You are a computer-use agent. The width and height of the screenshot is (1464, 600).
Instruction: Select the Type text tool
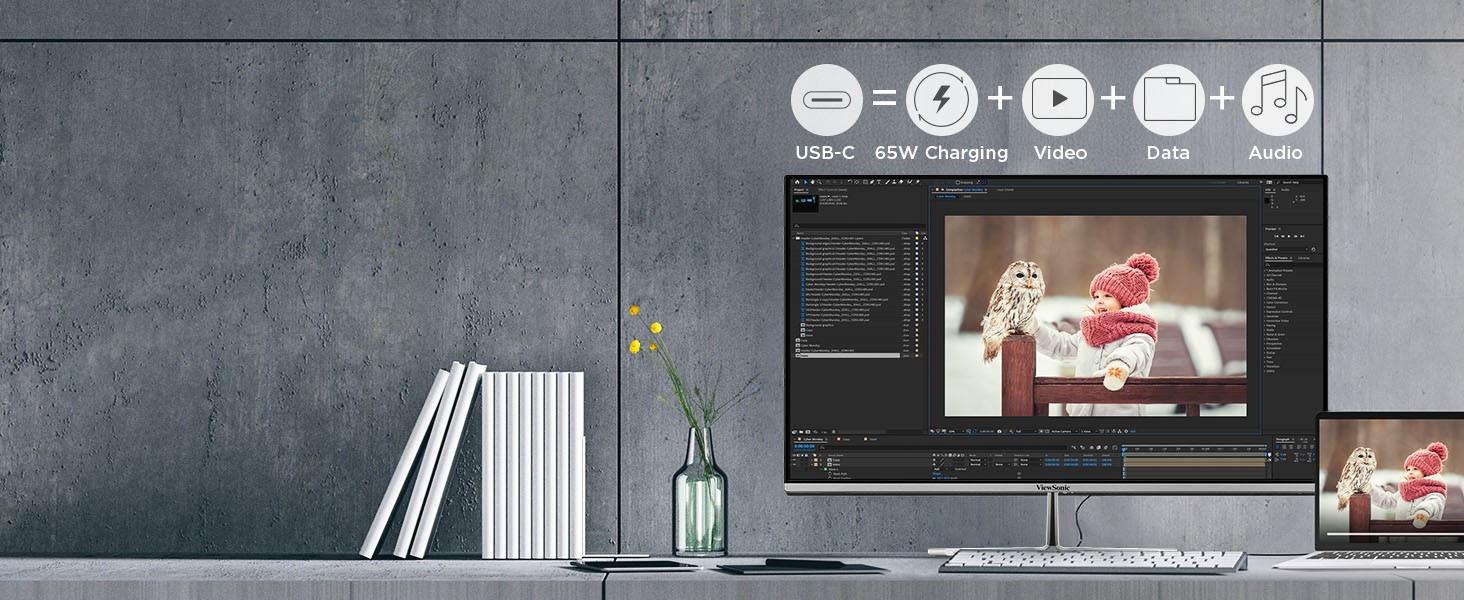point(878,182)
